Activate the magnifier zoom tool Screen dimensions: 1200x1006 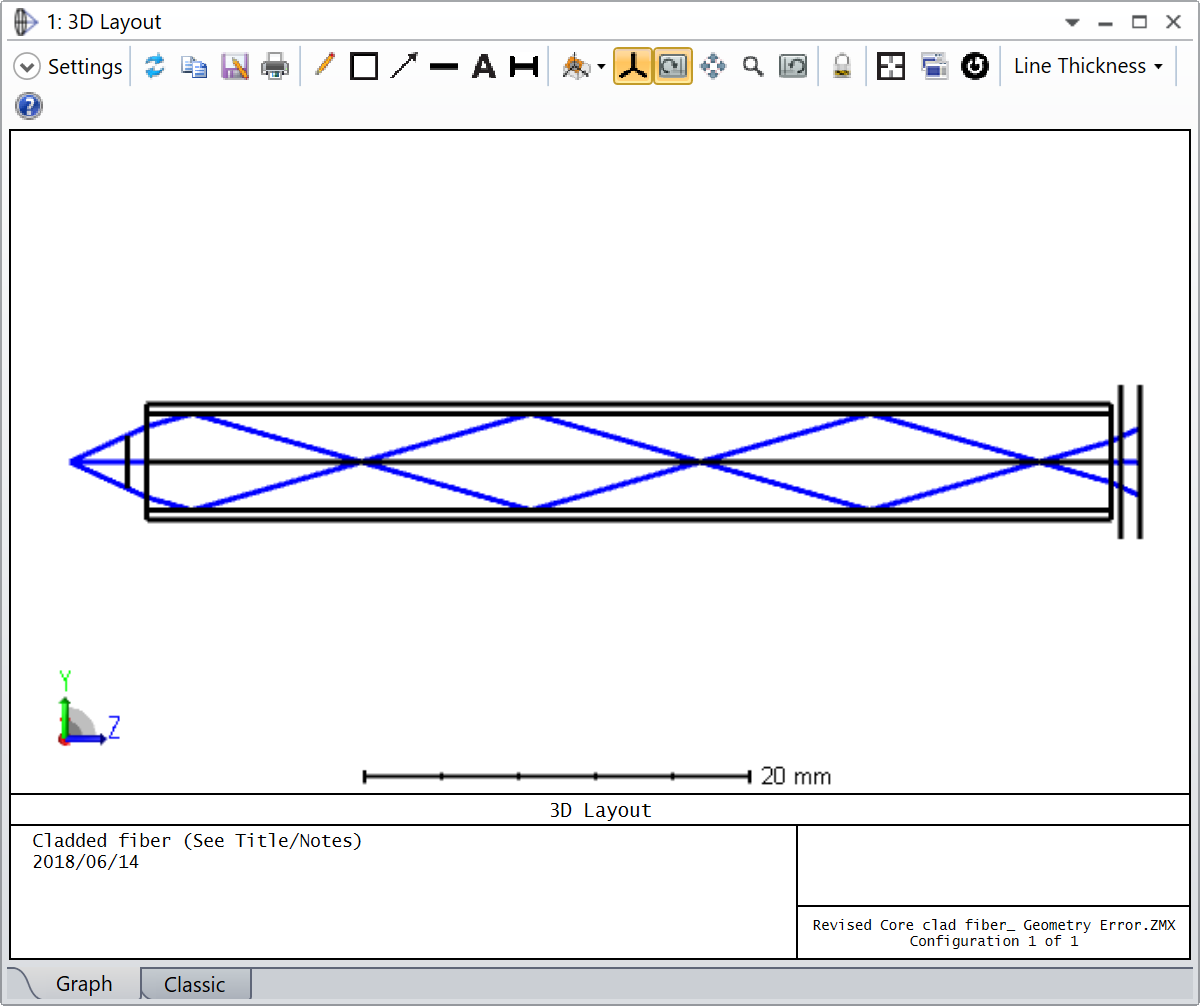[x=753, y=67]
